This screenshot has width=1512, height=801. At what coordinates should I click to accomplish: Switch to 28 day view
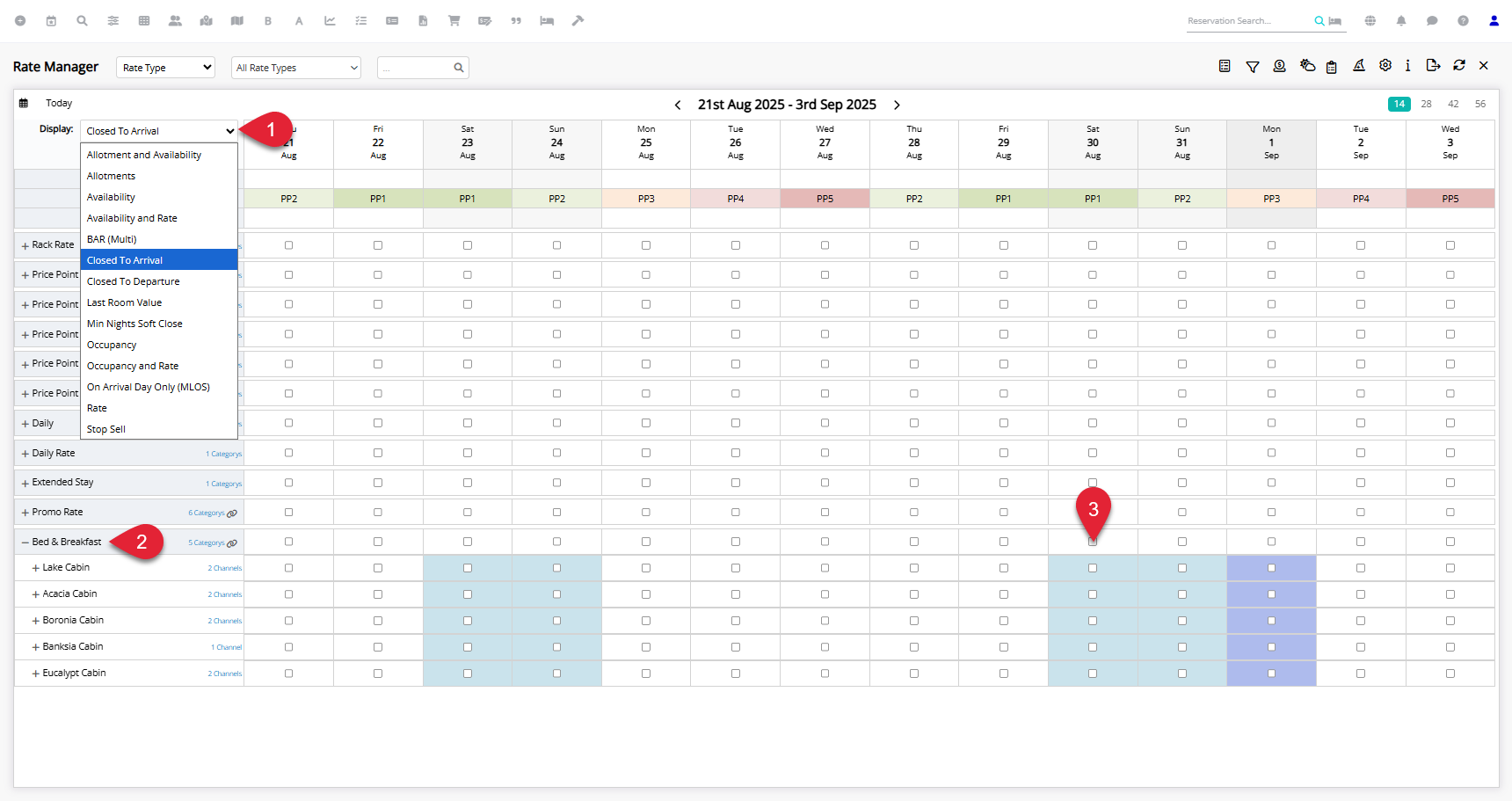click(x=1426, y=104)
